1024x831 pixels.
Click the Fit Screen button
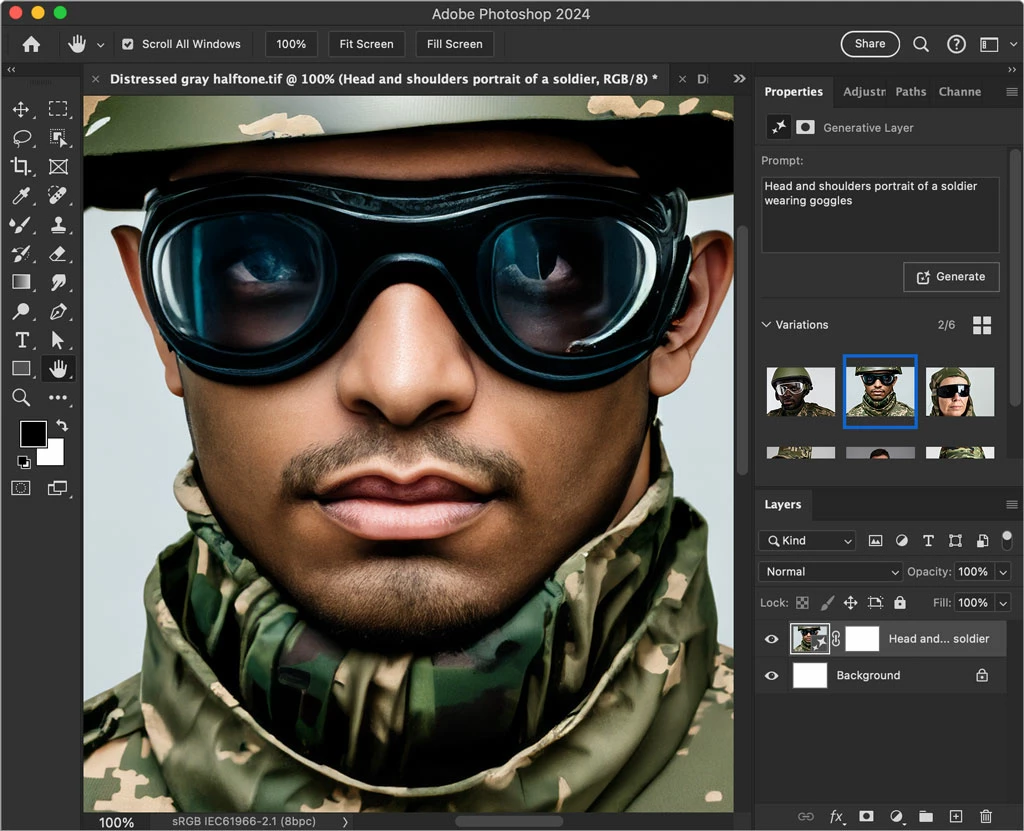point(366,44)
